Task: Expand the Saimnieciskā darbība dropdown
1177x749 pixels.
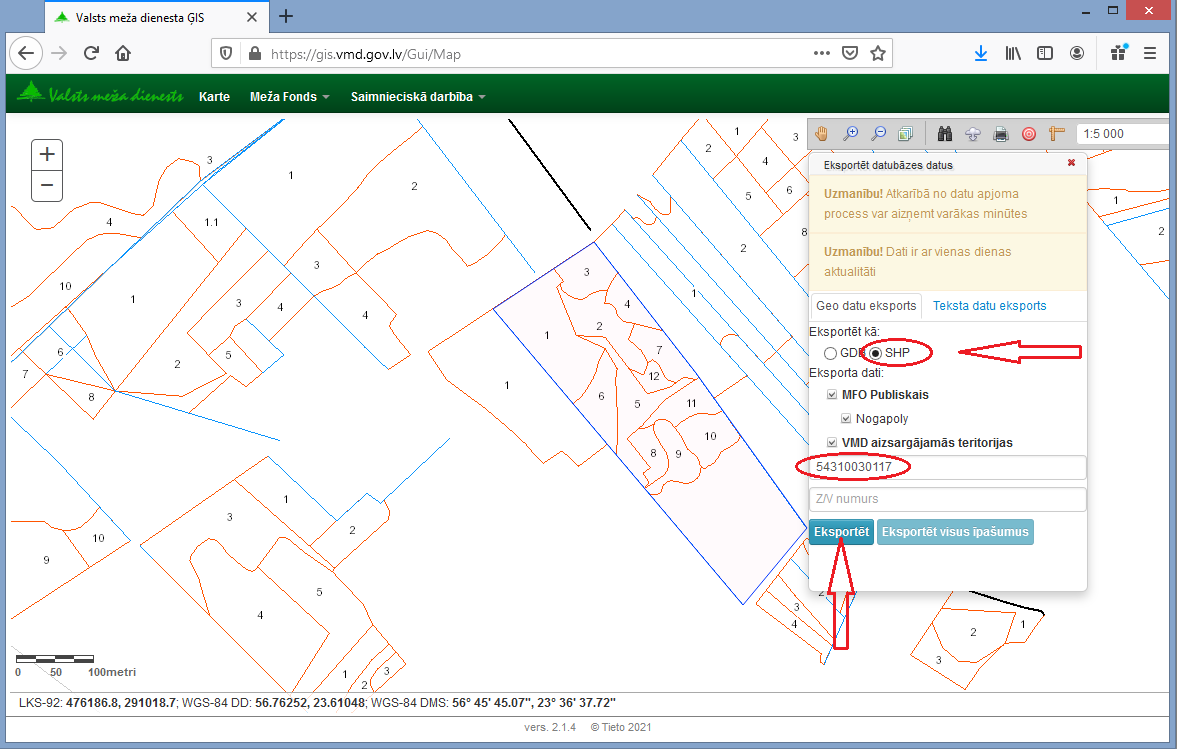Action: coord(417,97)
